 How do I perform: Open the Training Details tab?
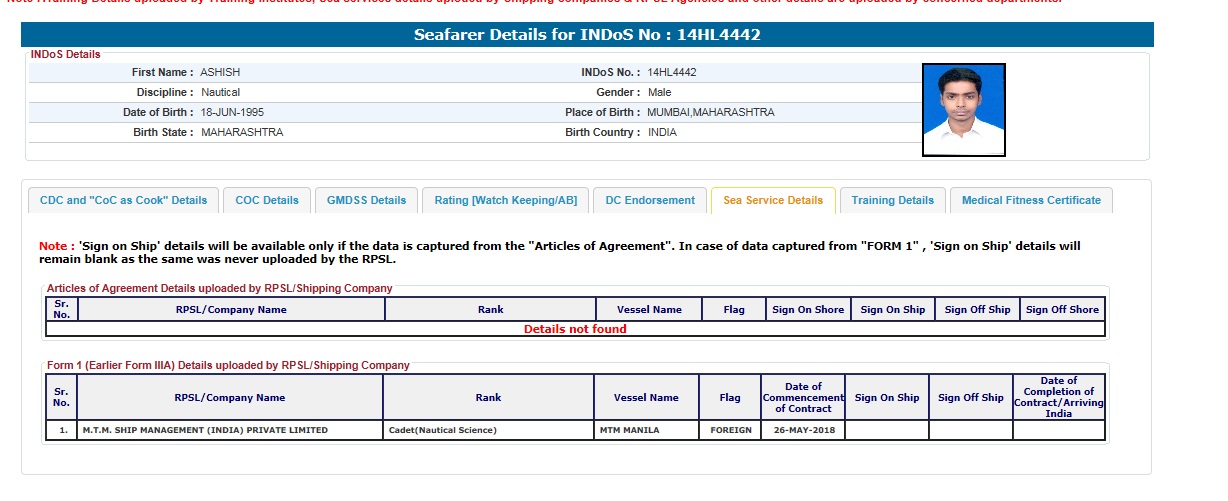click(x=892, y=200)
